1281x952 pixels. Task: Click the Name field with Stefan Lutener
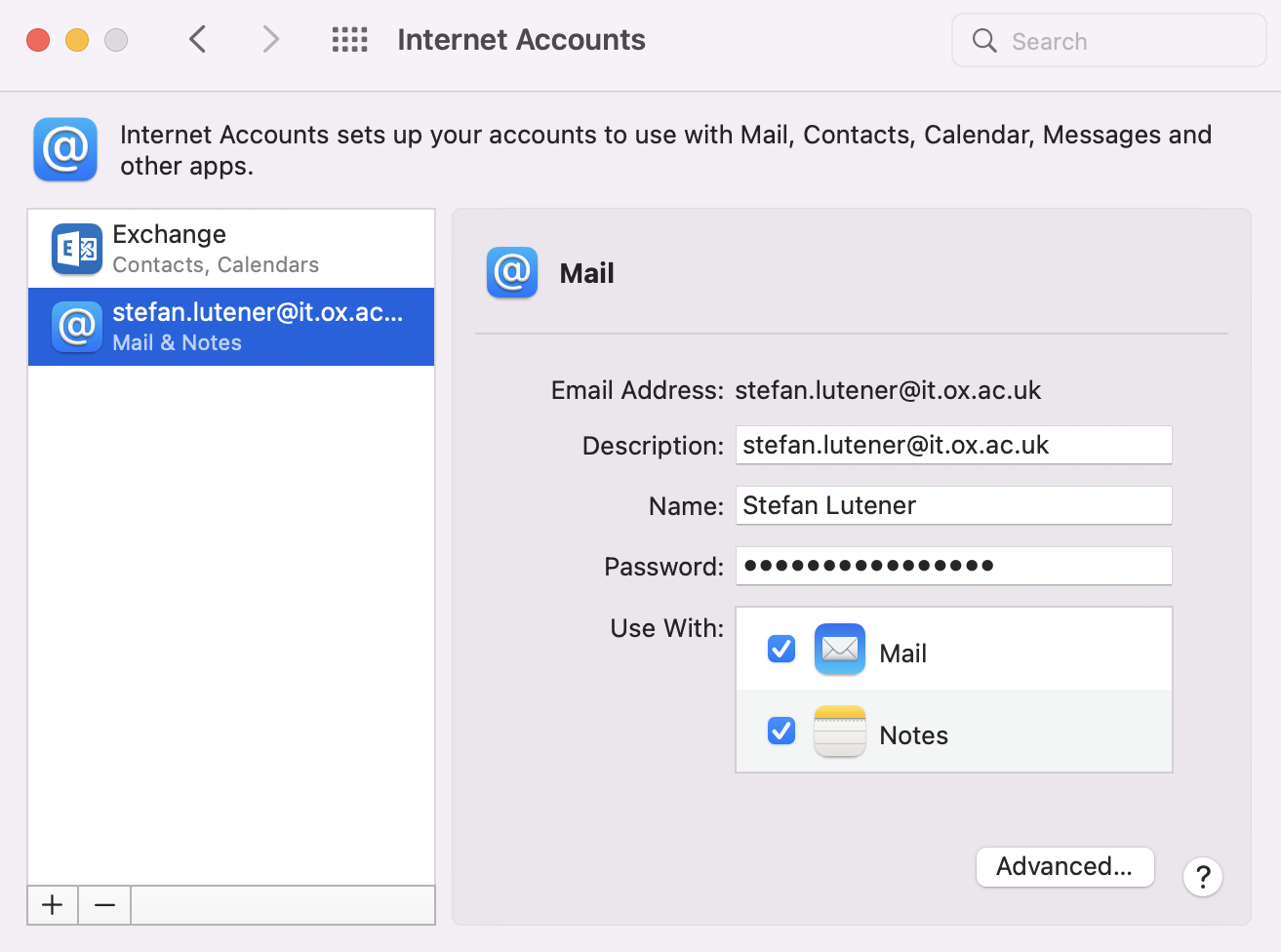tap(953, 506)
